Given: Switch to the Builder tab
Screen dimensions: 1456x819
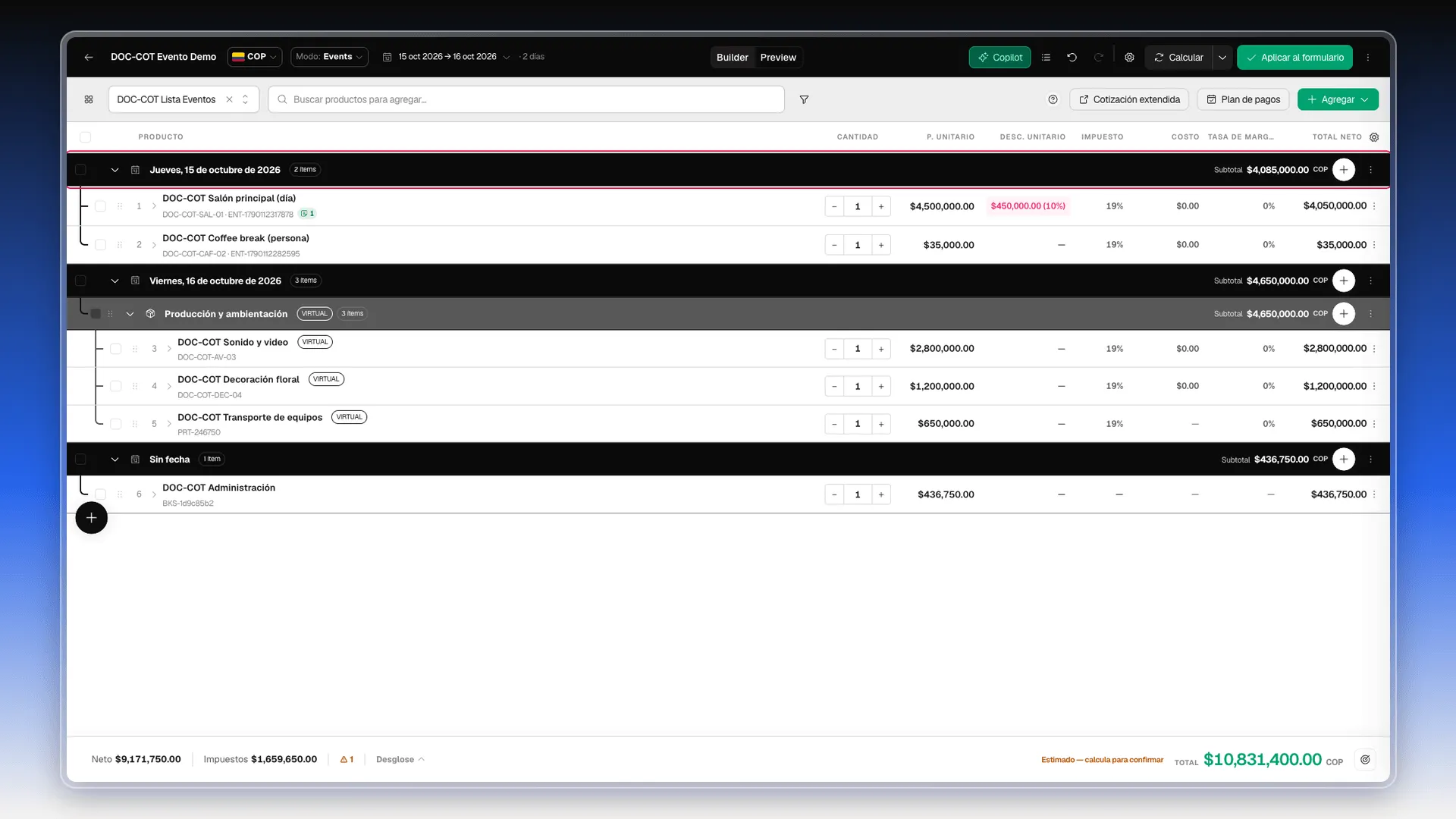Looking at the screenshot, I should tap(733, 57).
